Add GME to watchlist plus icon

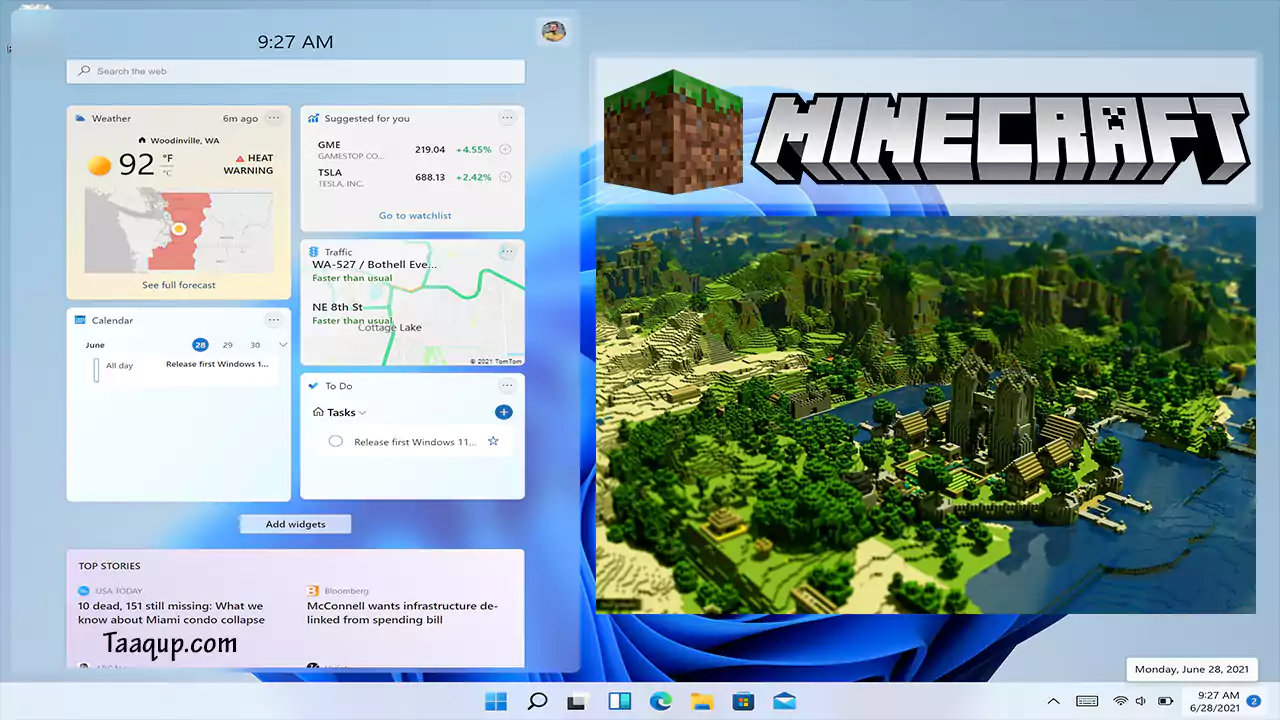click(505, 149)
